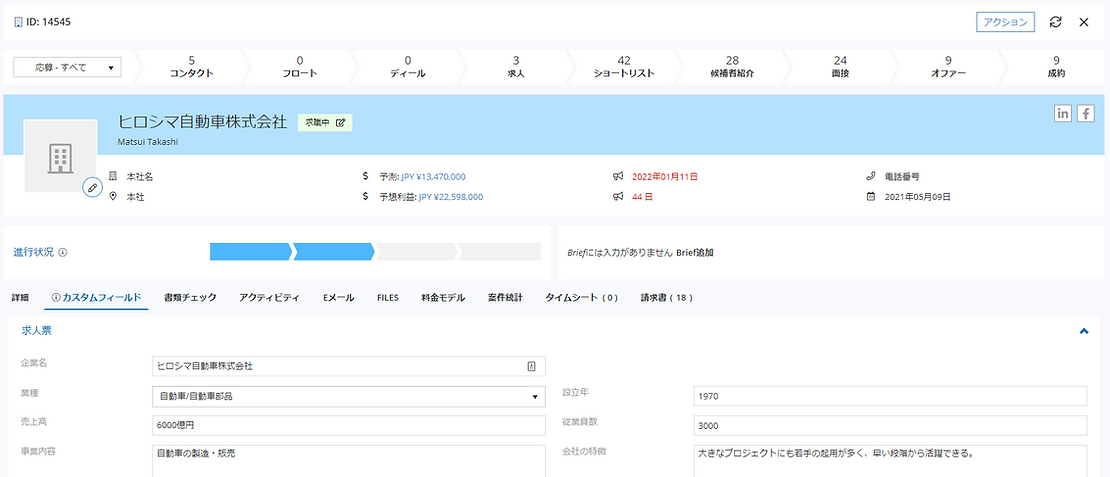Click the Brief追加 link

[695, 253]
